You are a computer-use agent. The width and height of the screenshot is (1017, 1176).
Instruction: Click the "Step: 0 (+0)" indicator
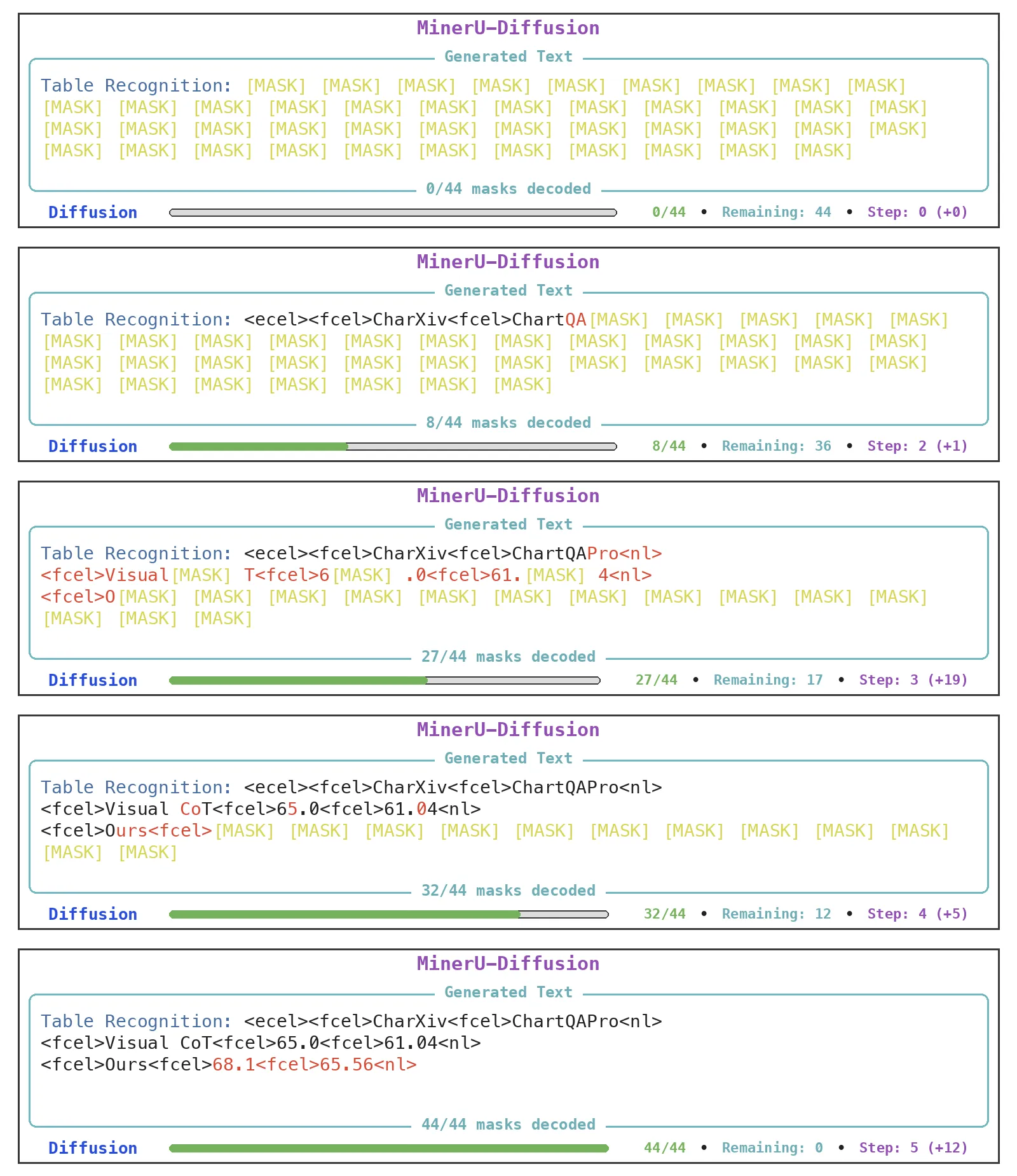click(917, 212)
